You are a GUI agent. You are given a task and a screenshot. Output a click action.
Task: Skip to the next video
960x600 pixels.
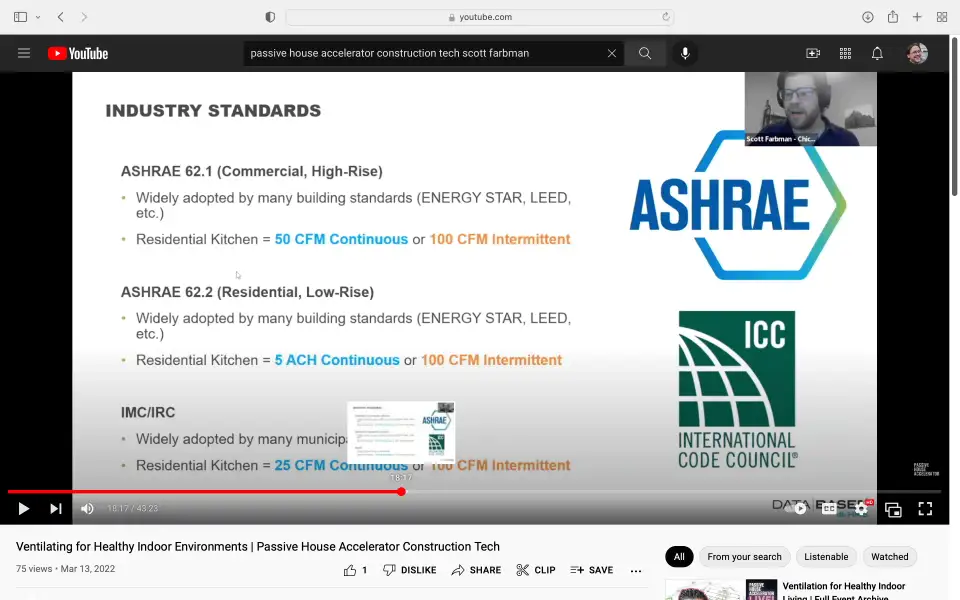[56, 509]
